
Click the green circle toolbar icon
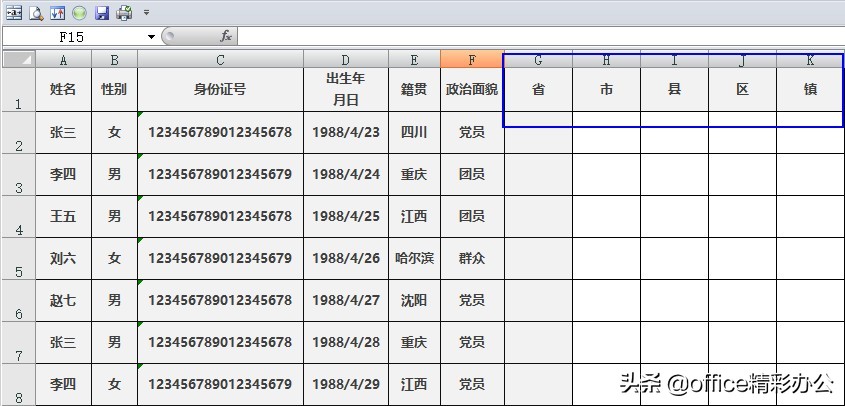click(79, 13)
